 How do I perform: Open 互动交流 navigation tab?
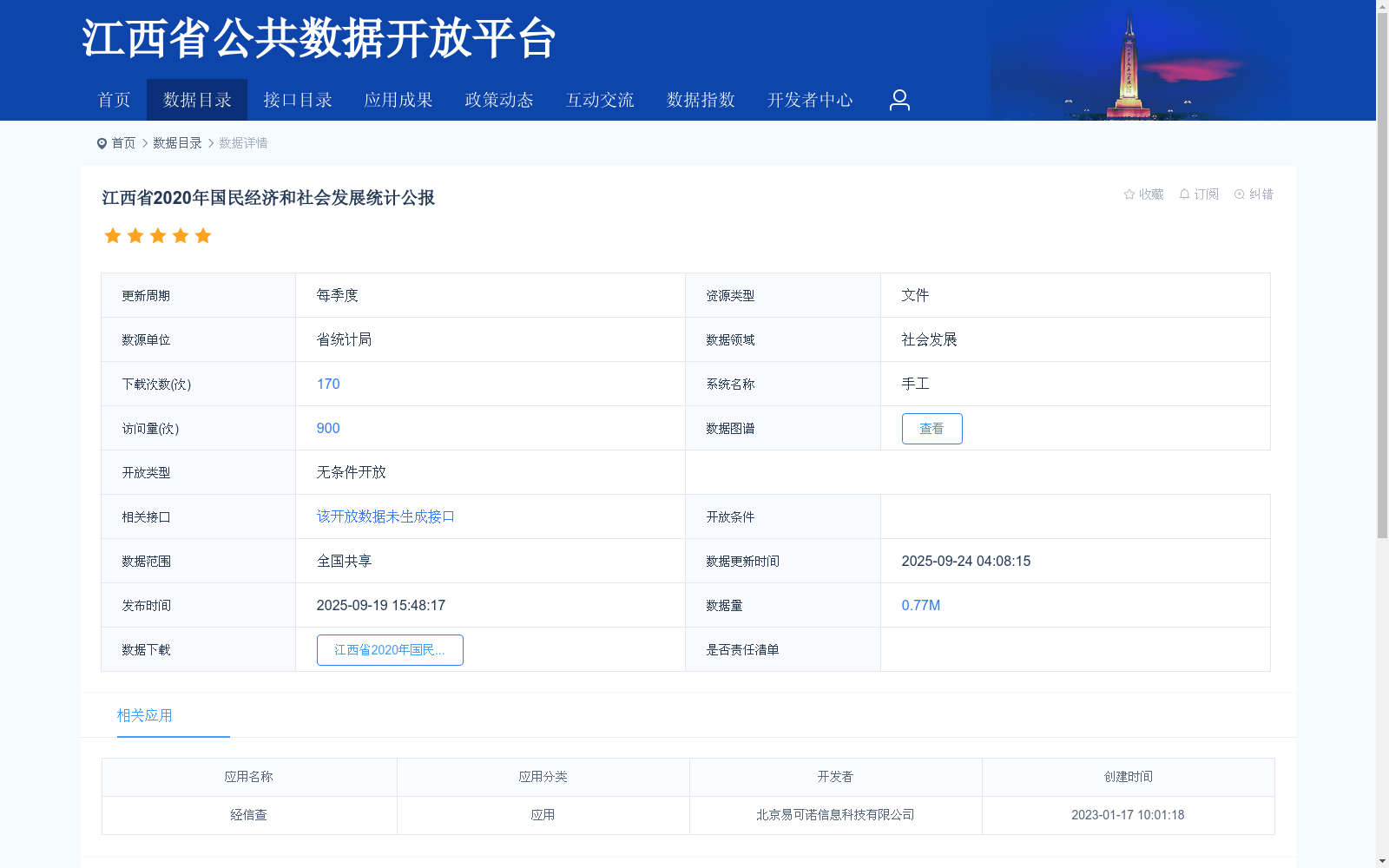tap(600, 100)
